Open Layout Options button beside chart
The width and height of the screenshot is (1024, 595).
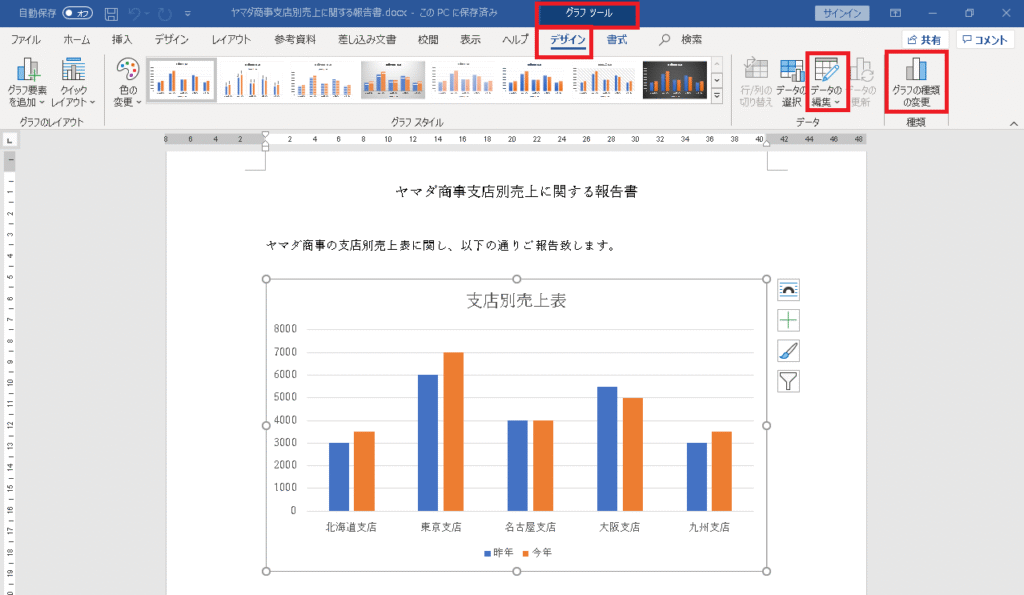(x=788, y=290)
